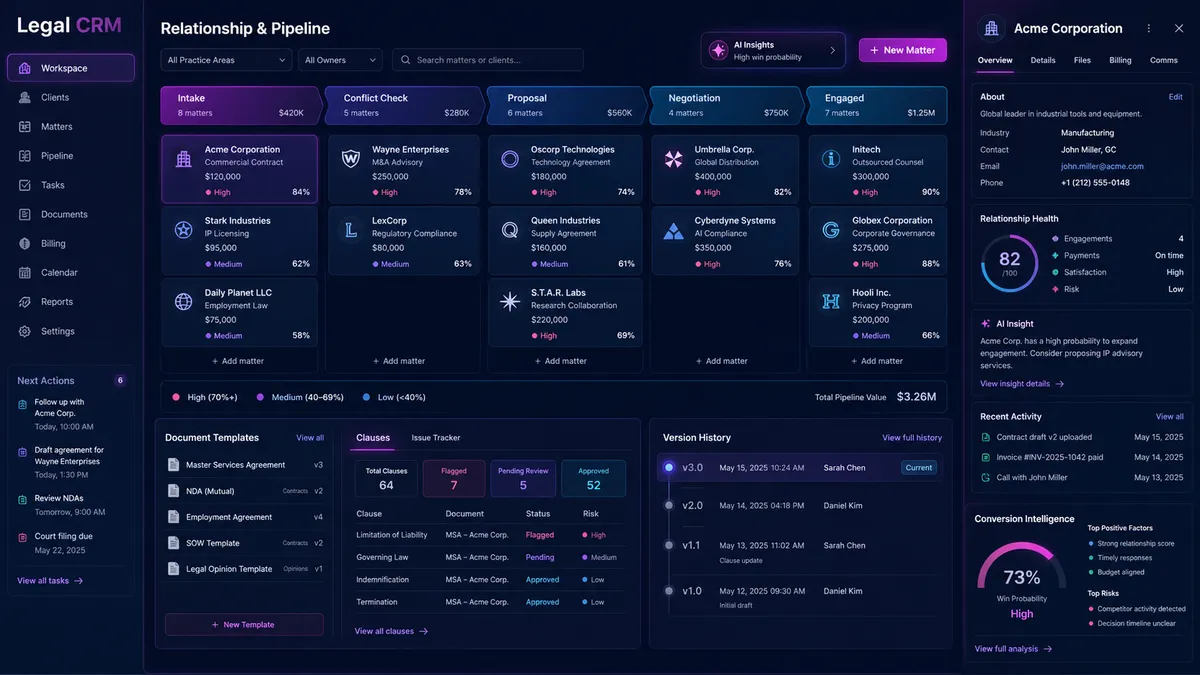Open the View insight details link
Viewport: 1200px width, 675px height.
tap(1022, 384)
